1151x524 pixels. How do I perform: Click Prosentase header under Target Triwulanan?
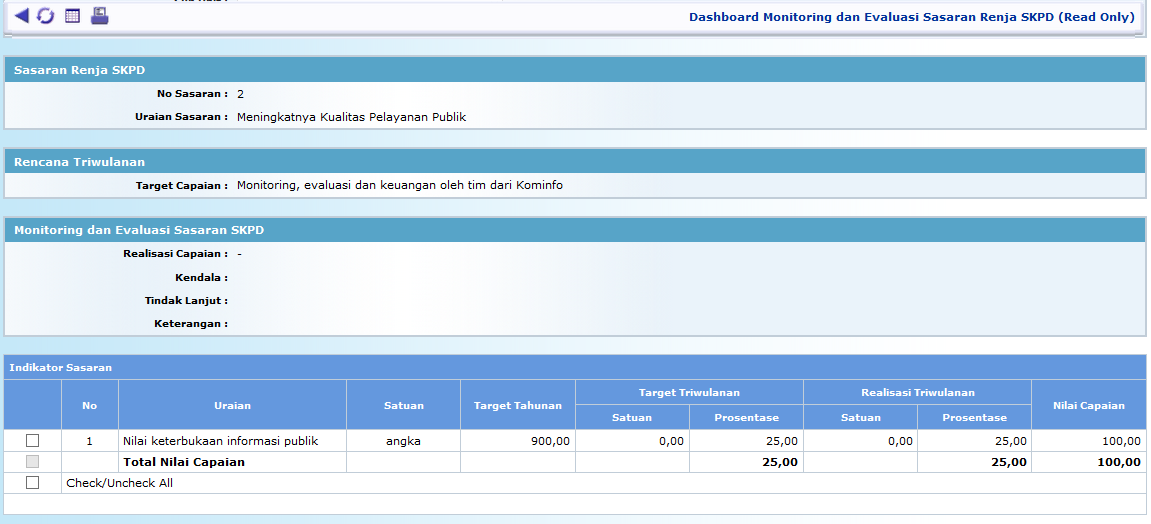pos(746,417)
